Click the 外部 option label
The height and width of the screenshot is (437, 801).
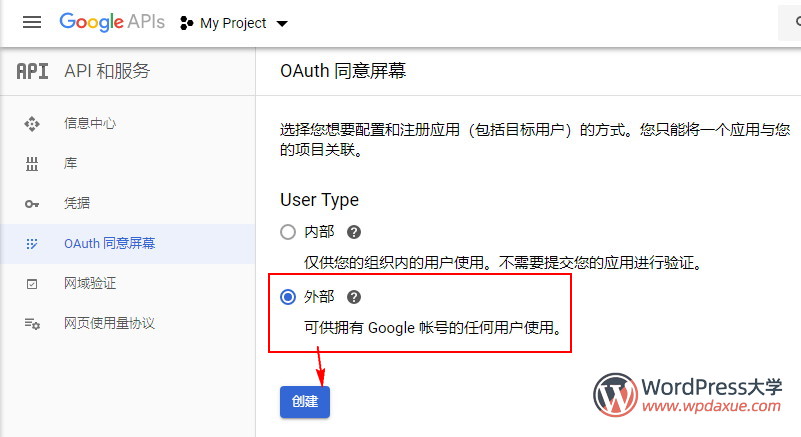(319, 297)
